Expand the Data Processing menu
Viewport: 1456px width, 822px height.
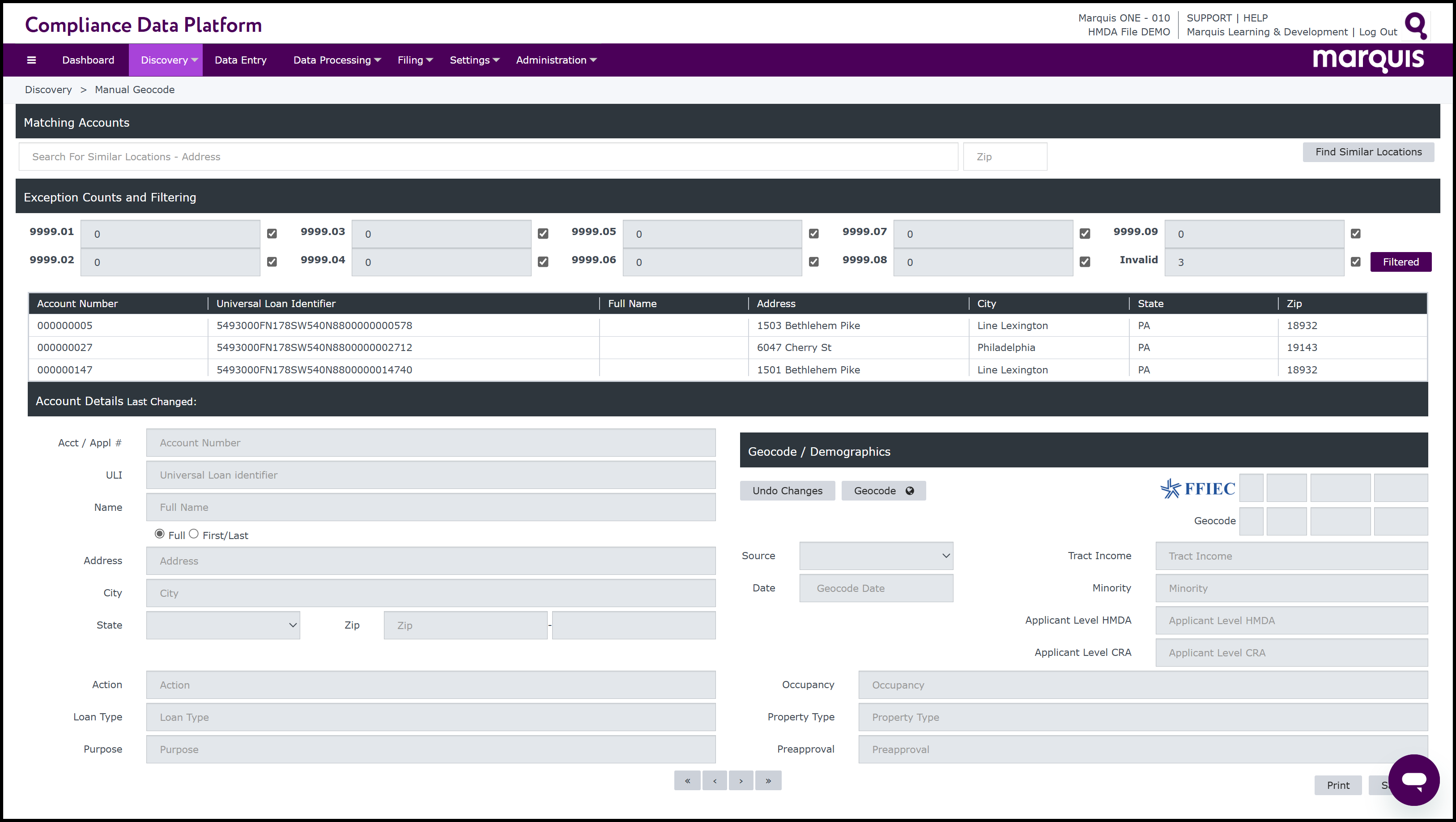tap(337, 60)
